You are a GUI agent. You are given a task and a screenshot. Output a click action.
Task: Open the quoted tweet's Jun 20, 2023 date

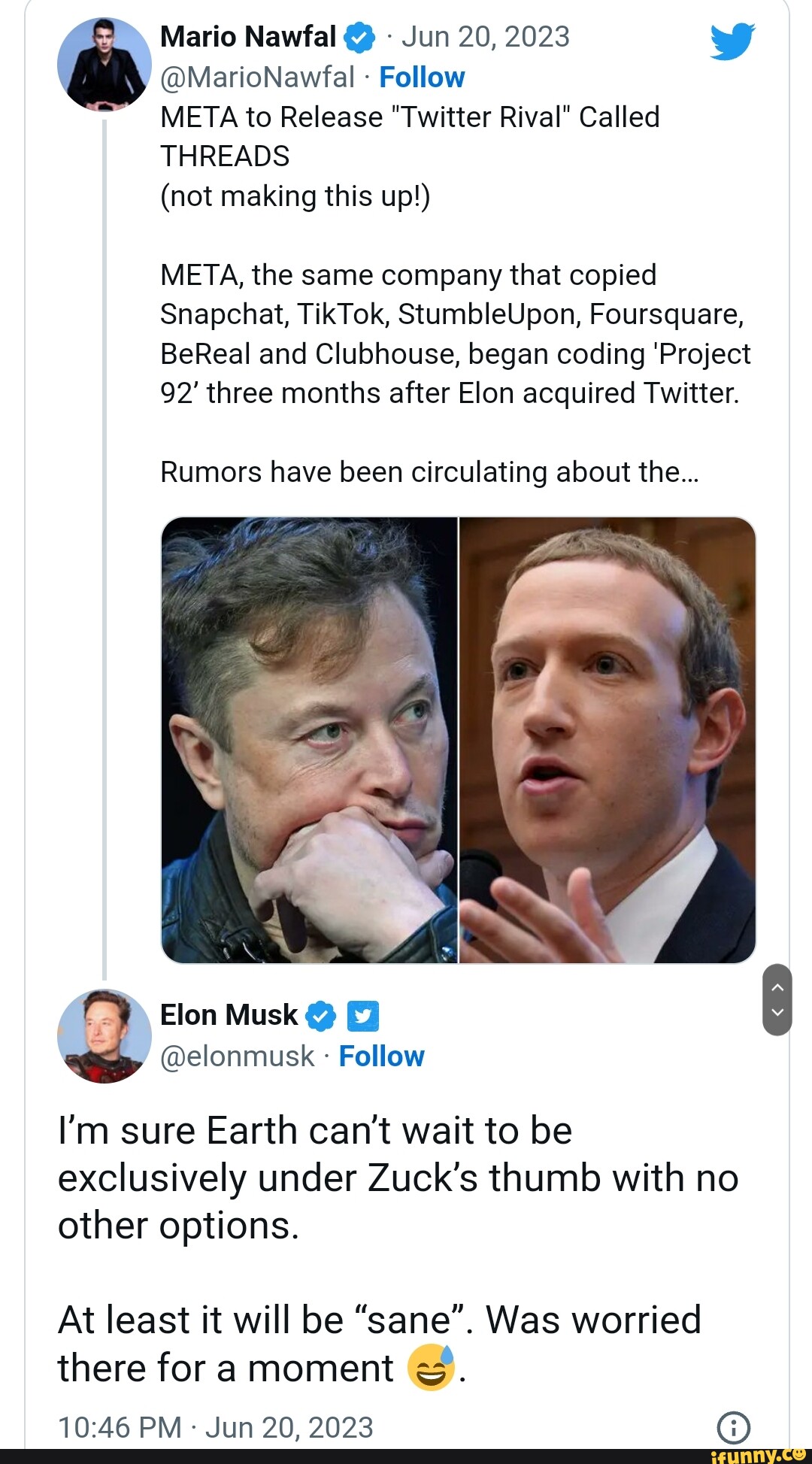point(485,37)
